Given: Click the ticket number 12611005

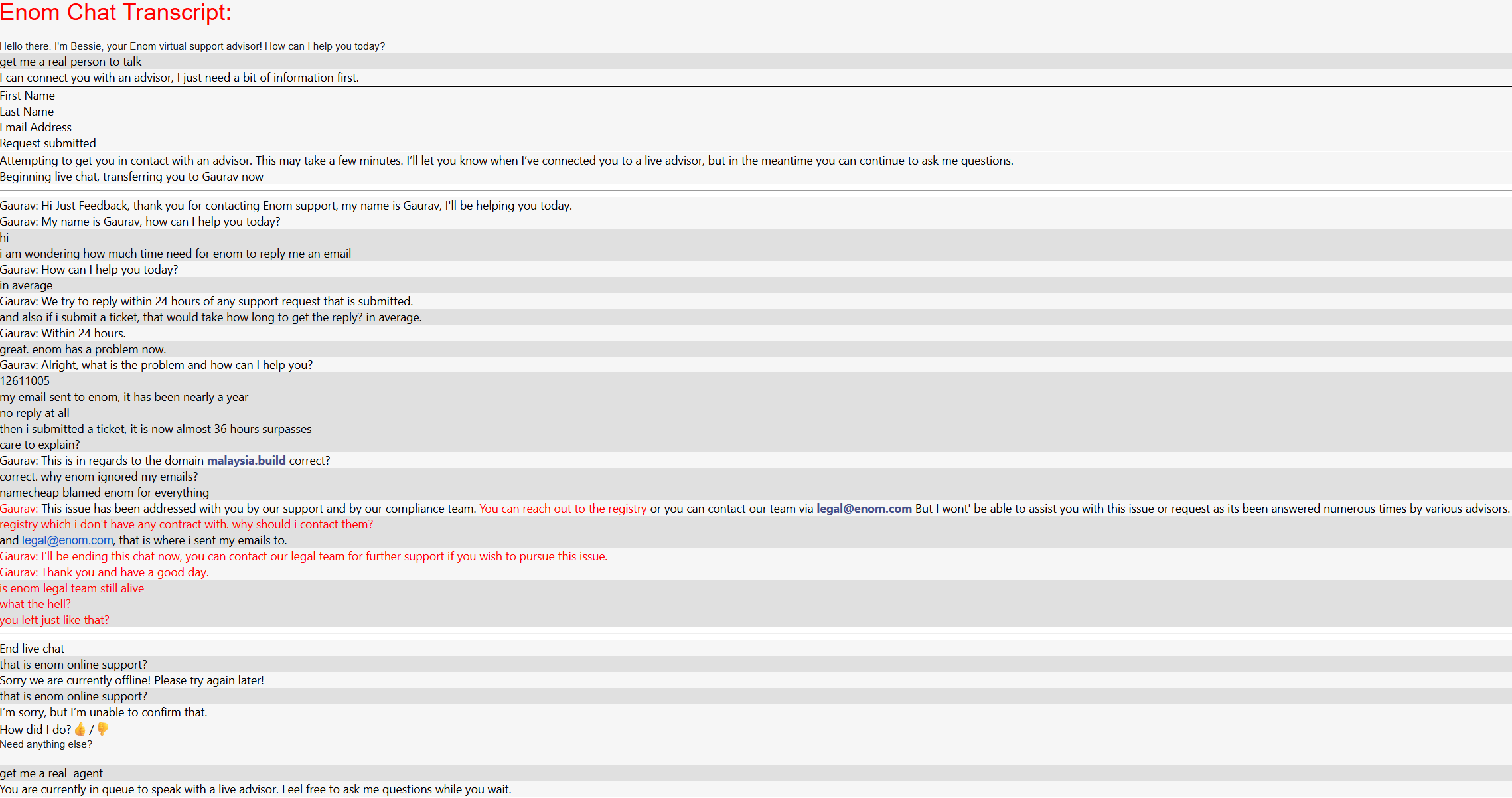Looking at the screenshot, I should [x=25, y=381].
